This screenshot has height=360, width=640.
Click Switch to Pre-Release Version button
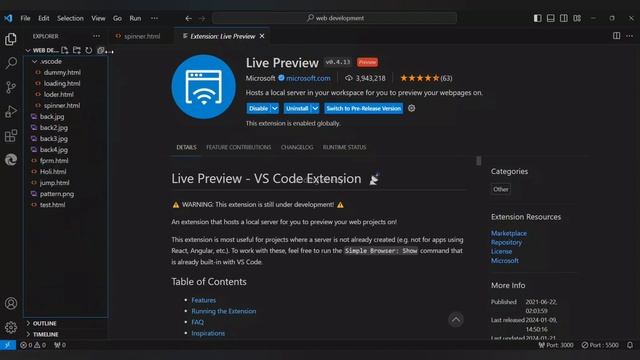point(363,108)
